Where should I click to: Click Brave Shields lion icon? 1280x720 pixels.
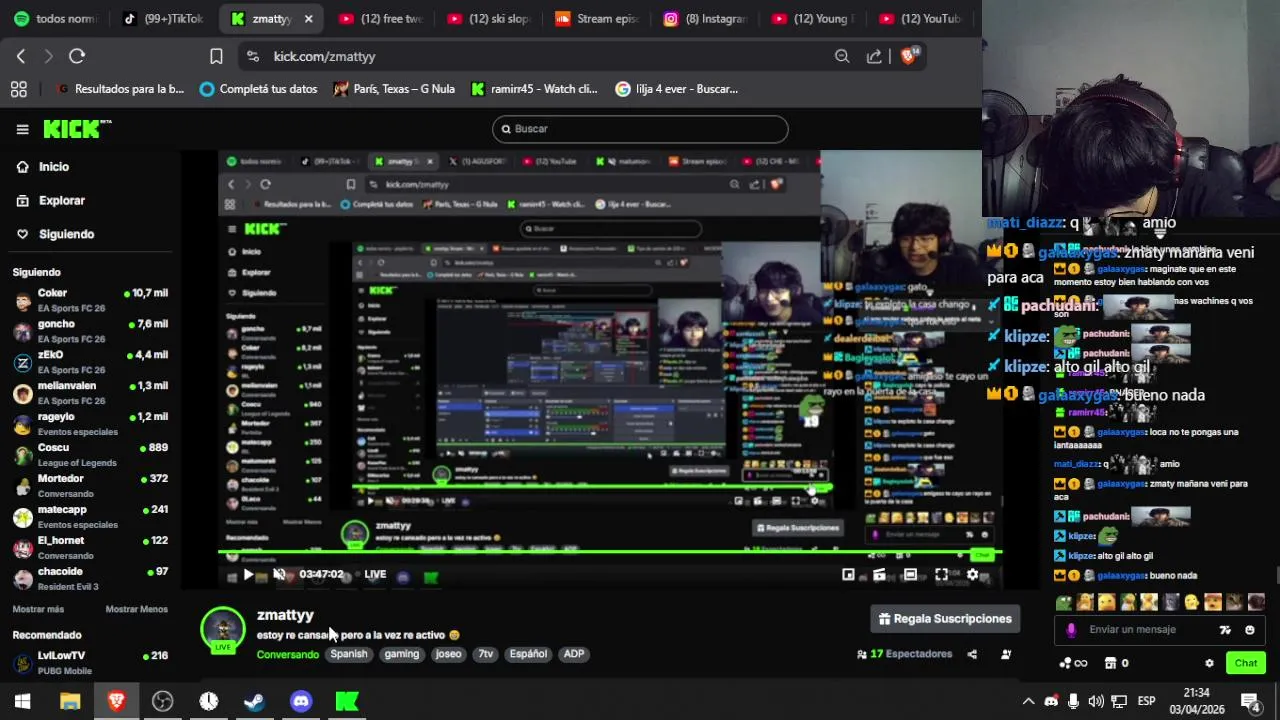point(908,56)
